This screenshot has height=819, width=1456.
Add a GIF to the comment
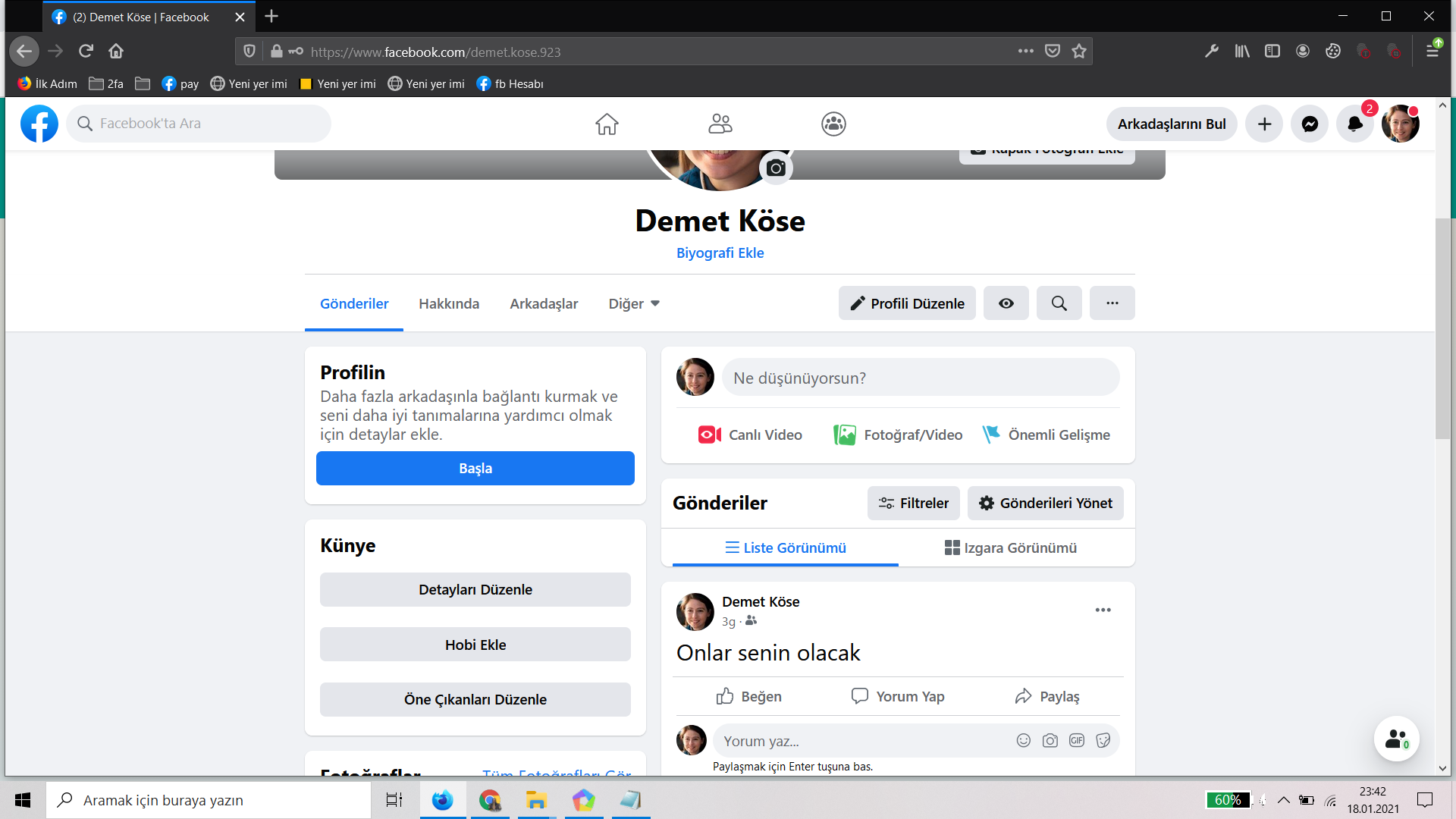(x=1077, y=740)
